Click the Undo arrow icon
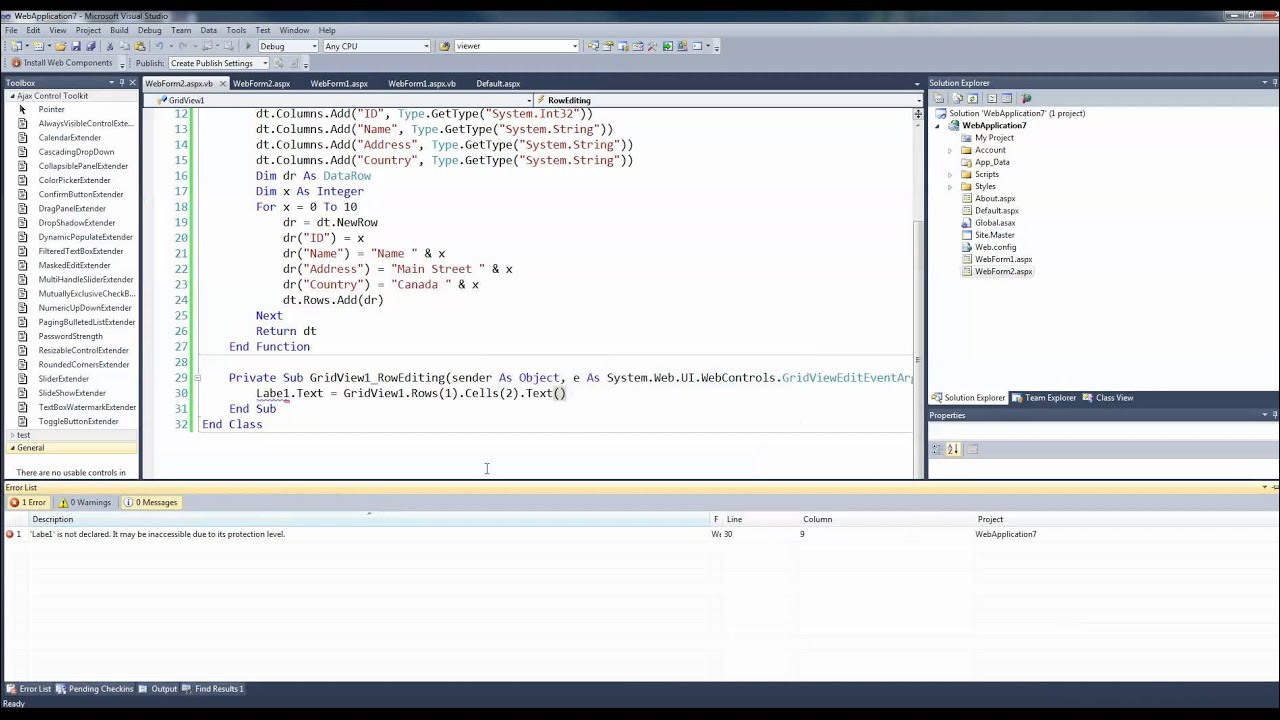This screenshot has height=720, width=1280. coord(159,46)
